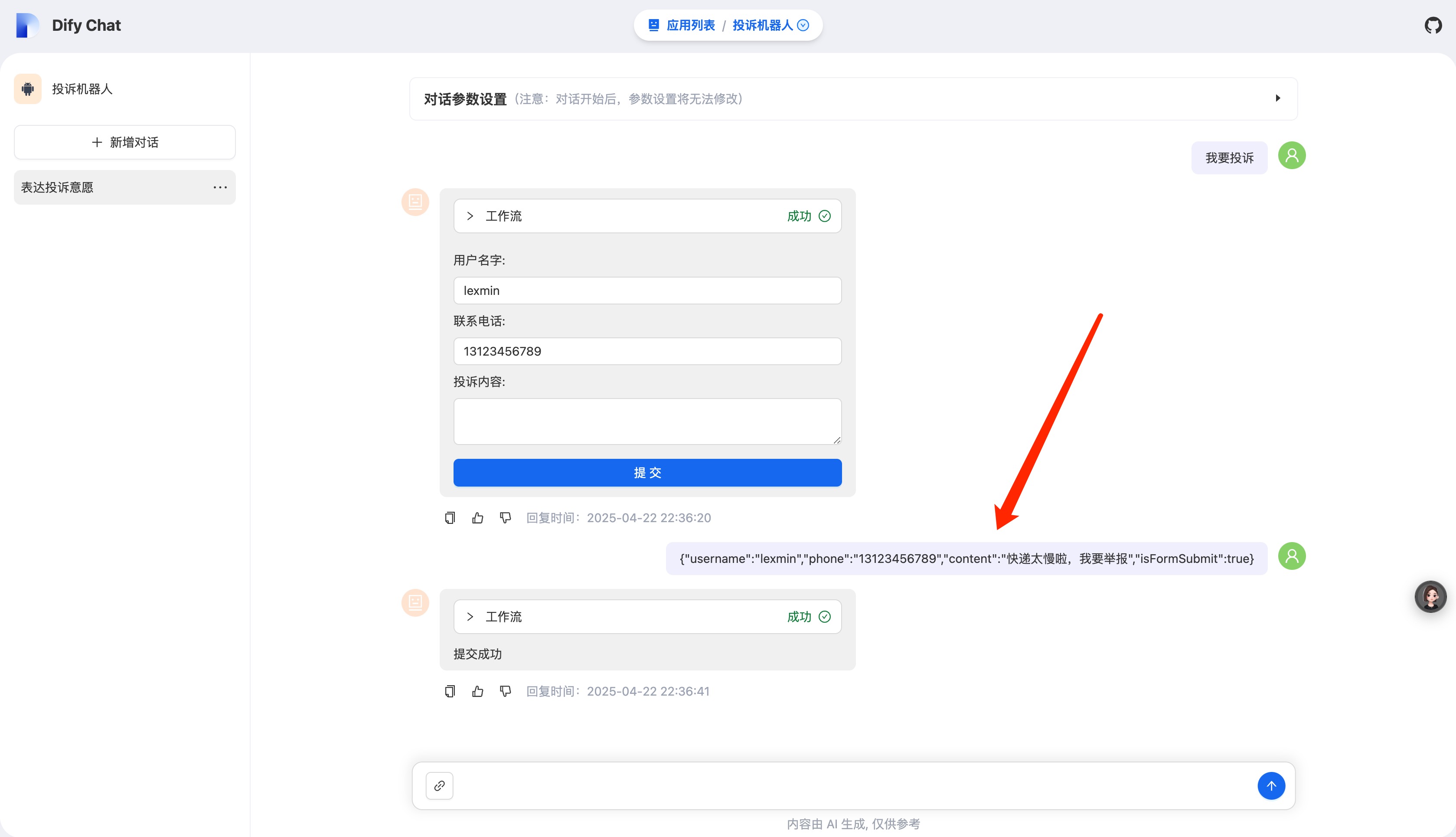Image resolution: width=1456 pixels, height=837 pixels.
Task: Like the '提交成功' reply
Action: click(x=477, y=691)
